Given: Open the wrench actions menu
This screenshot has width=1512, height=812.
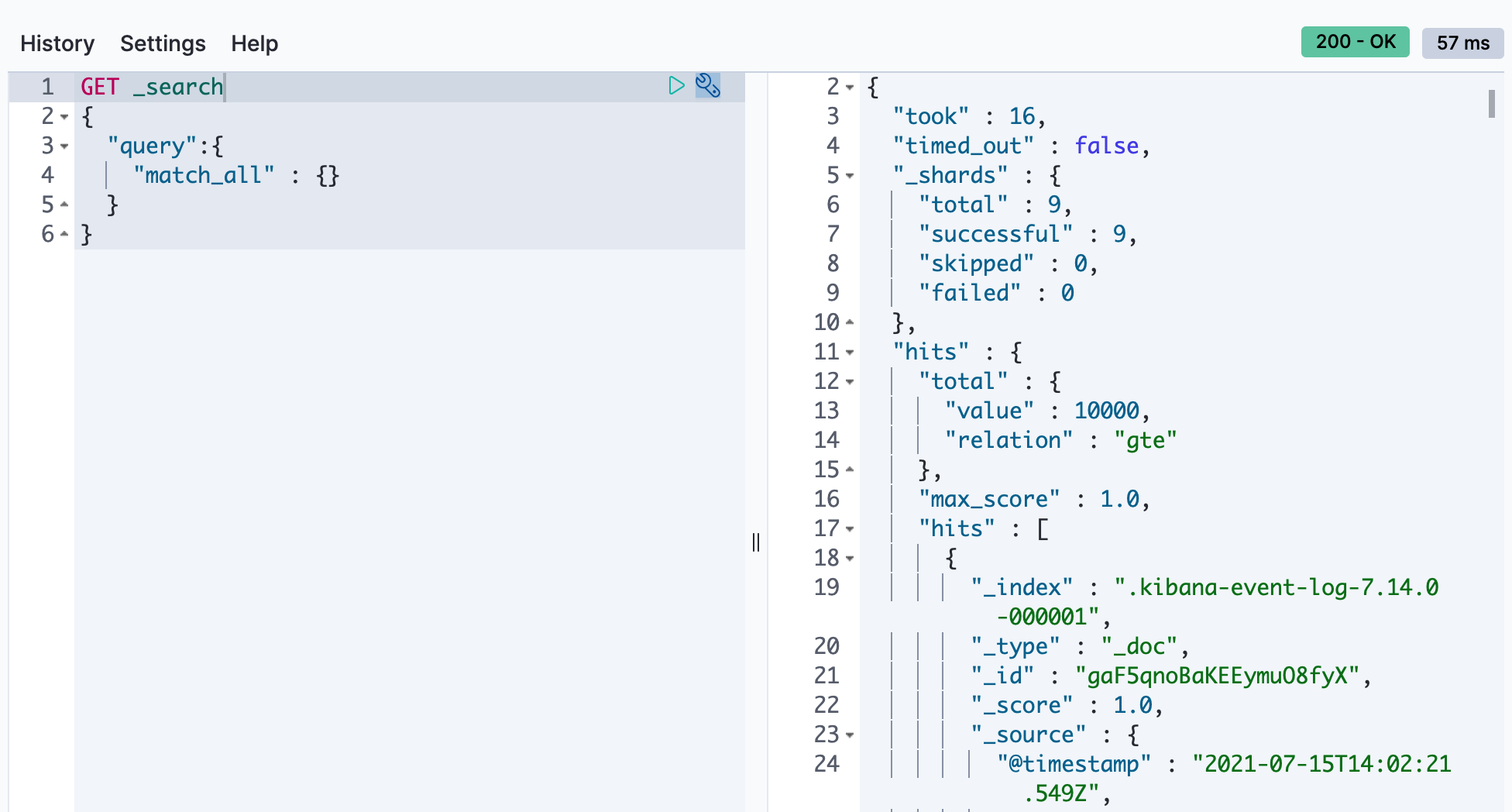Looking at the screenshot, I should (708, 85).
